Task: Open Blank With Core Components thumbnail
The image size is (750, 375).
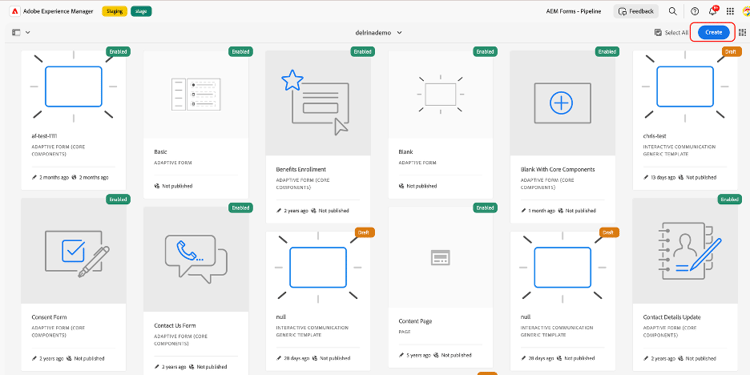Action: point(562,103)
